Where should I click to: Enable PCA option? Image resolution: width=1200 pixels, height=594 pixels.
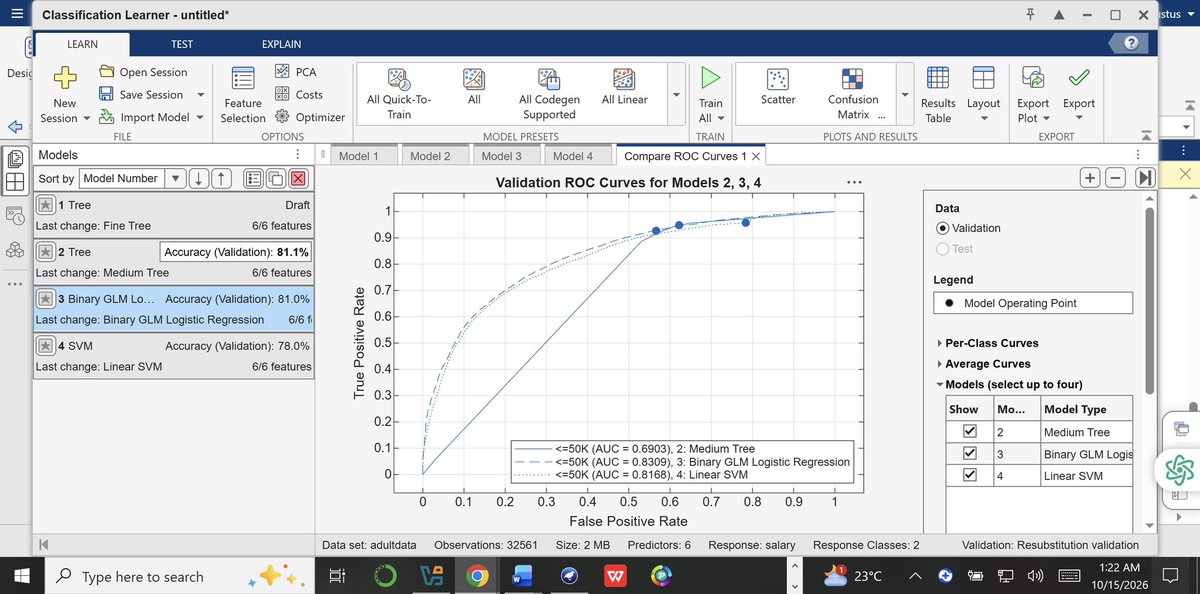click(297, 72)
